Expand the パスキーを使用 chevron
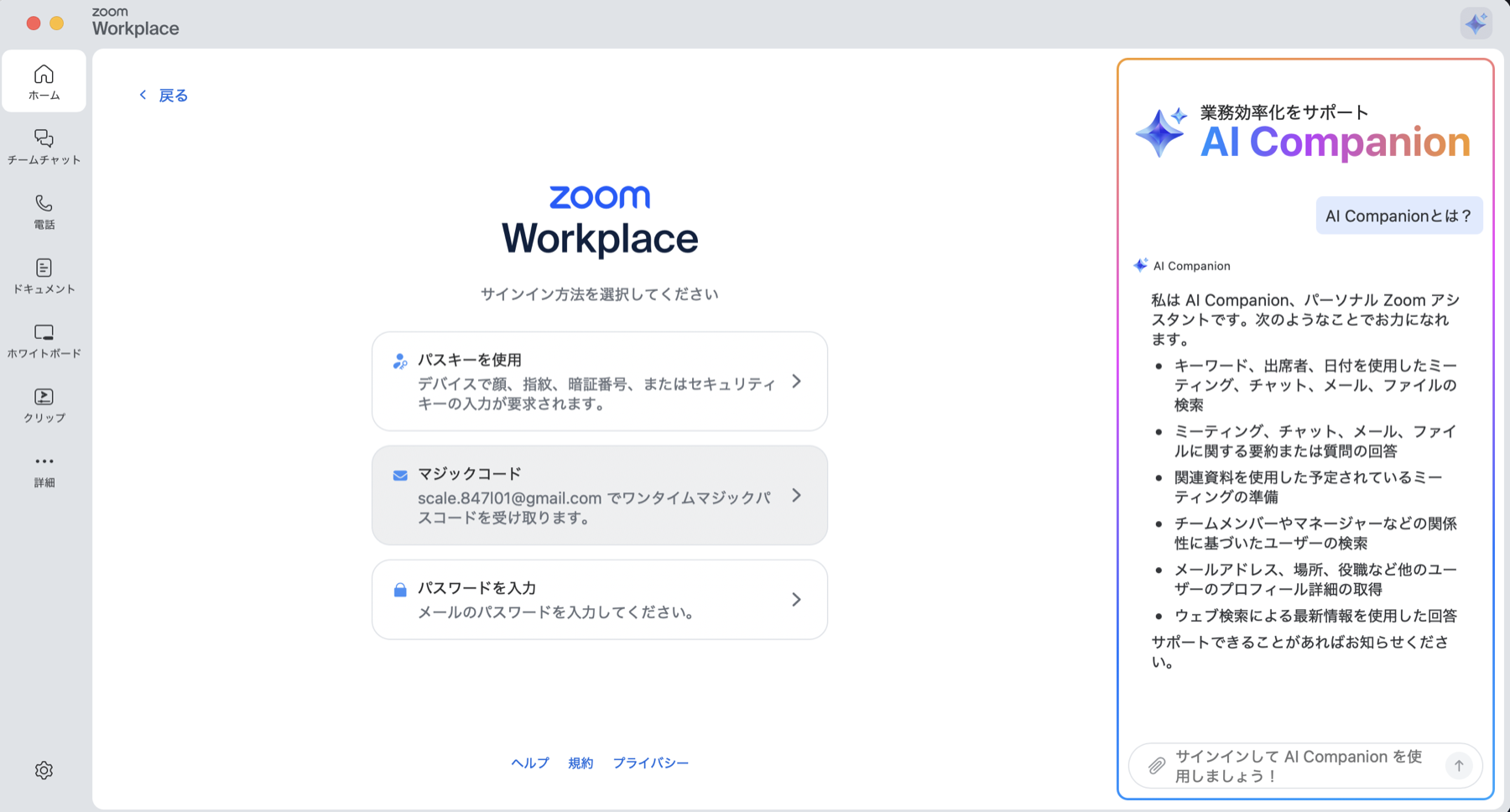 (797, 382)
